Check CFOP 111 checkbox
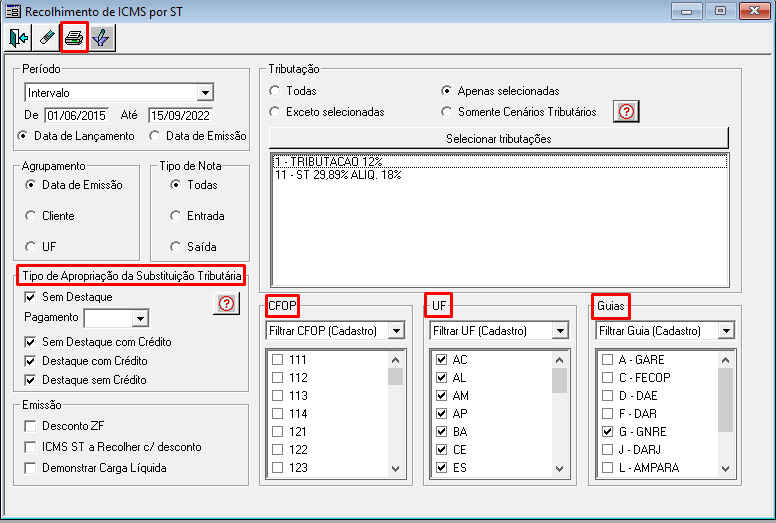 click(278, 360)
